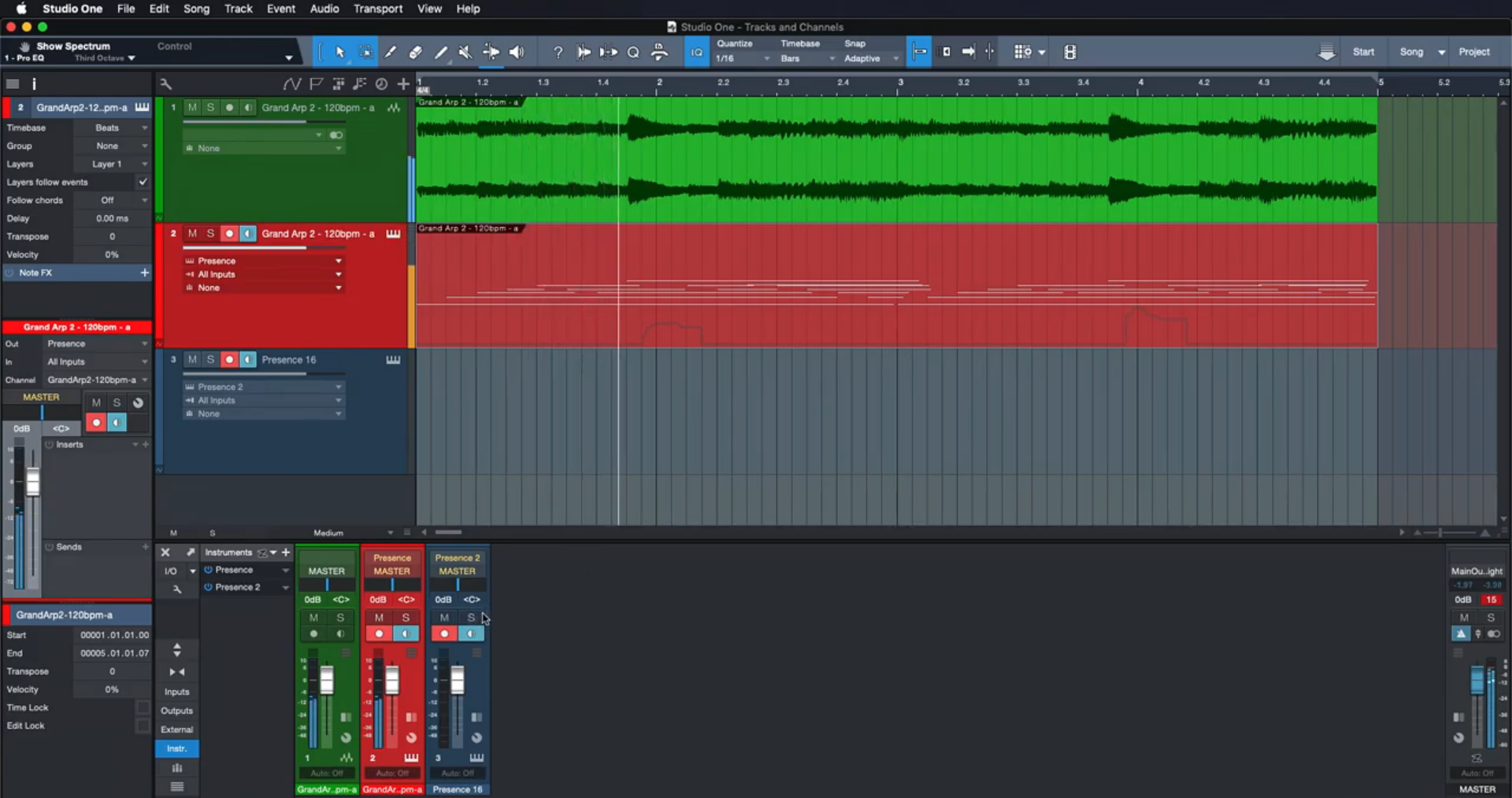Open Timebase Beats dropdown in inspector
Screen dimensions: 1512x798
click(112, 128)
